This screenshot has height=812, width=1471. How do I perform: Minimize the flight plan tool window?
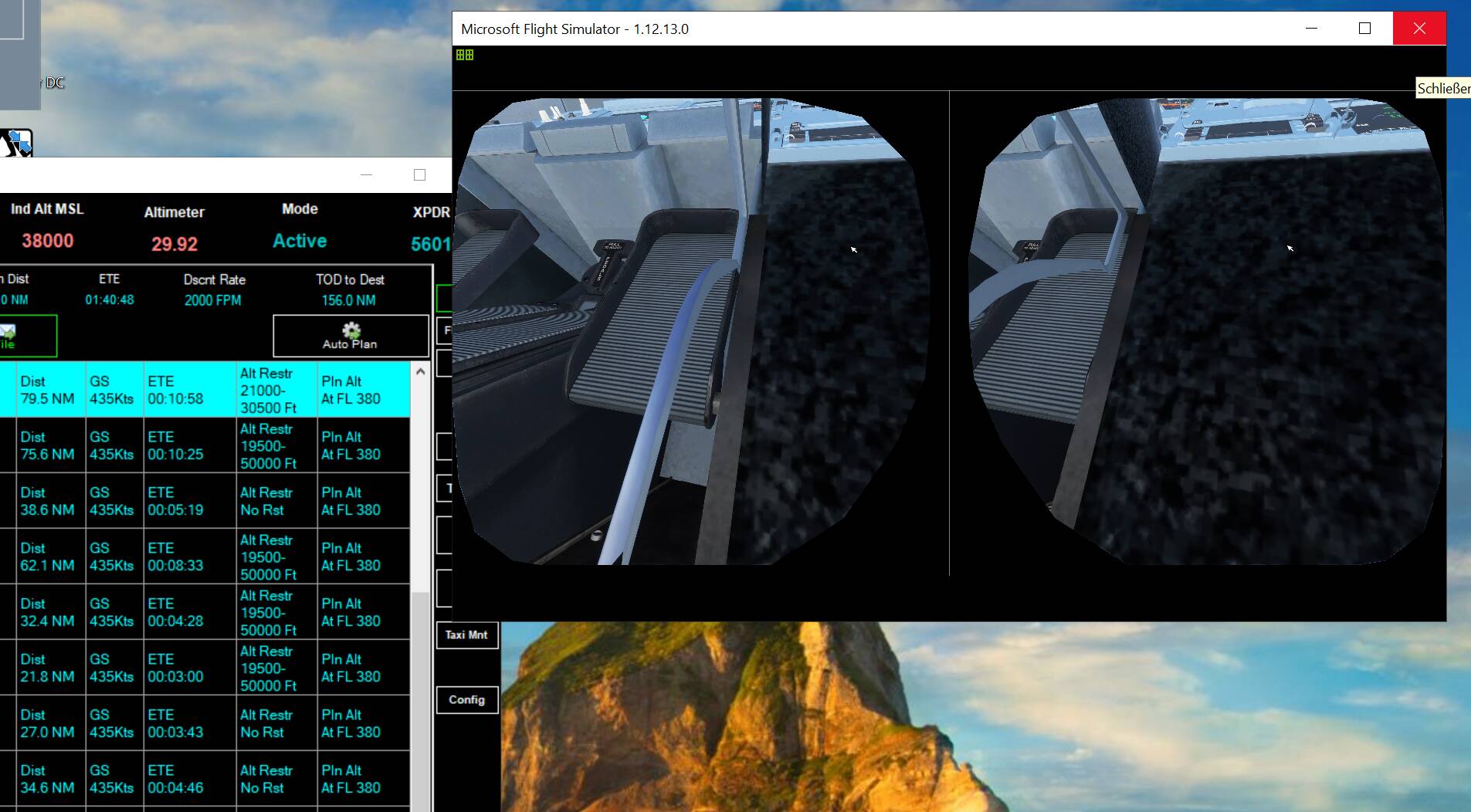366,175
